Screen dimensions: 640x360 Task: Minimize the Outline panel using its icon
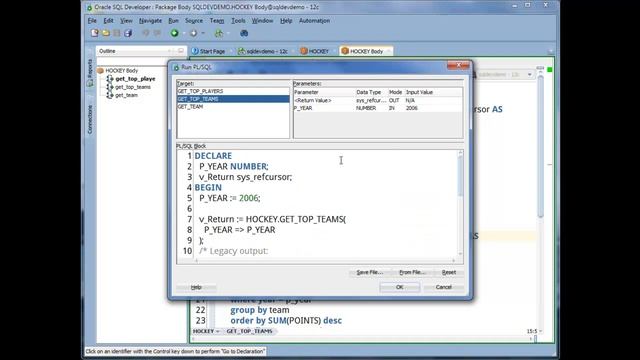(181, 51)
